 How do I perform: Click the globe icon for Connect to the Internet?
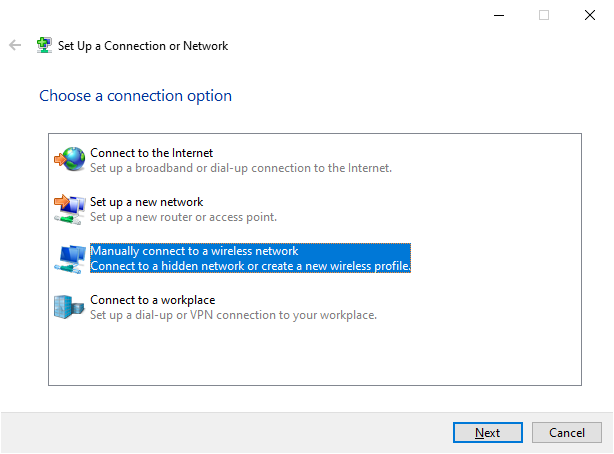coord(70,159)
